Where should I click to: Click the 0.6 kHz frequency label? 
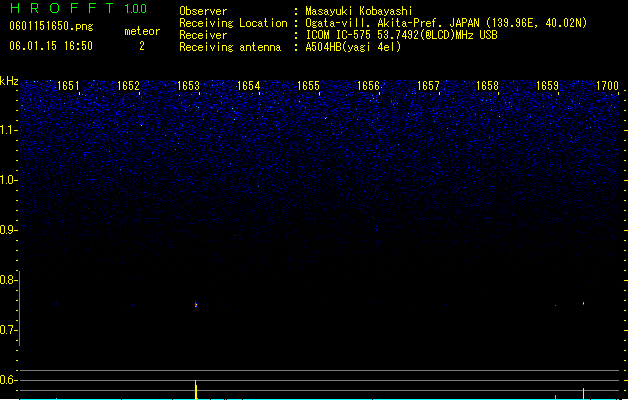point(8,380)
